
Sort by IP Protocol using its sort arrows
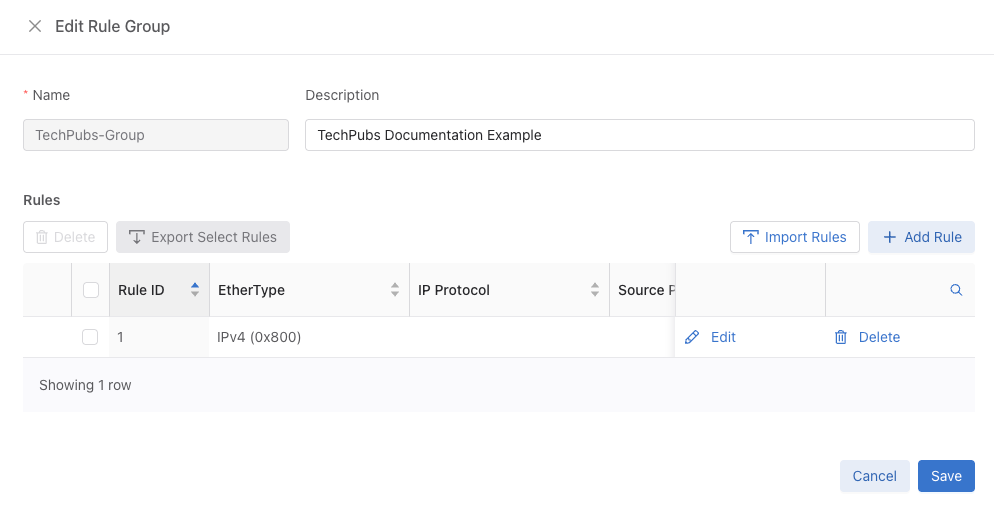[x=595, y=290]
